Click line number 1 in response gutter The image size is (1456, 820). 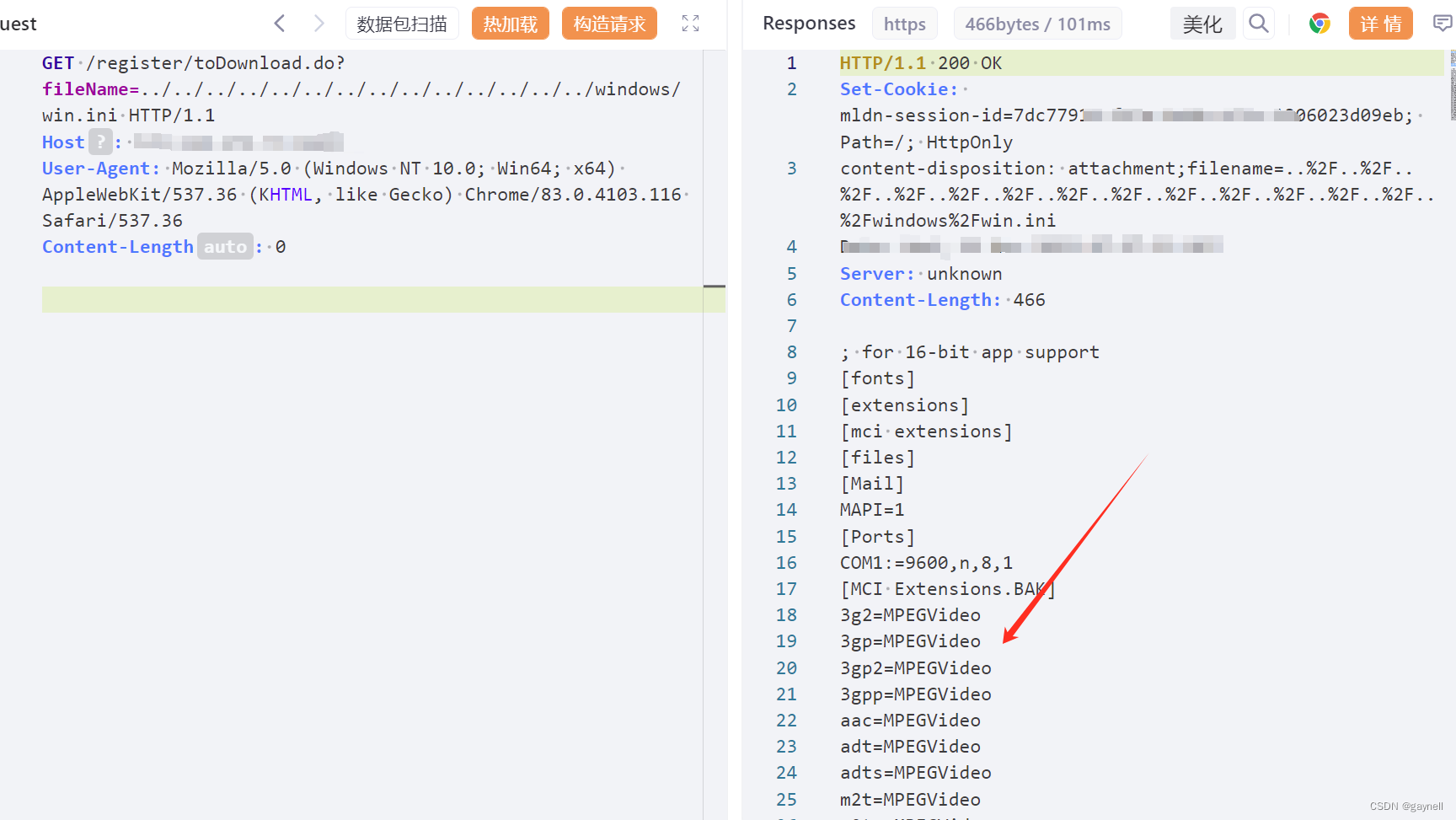791,63
